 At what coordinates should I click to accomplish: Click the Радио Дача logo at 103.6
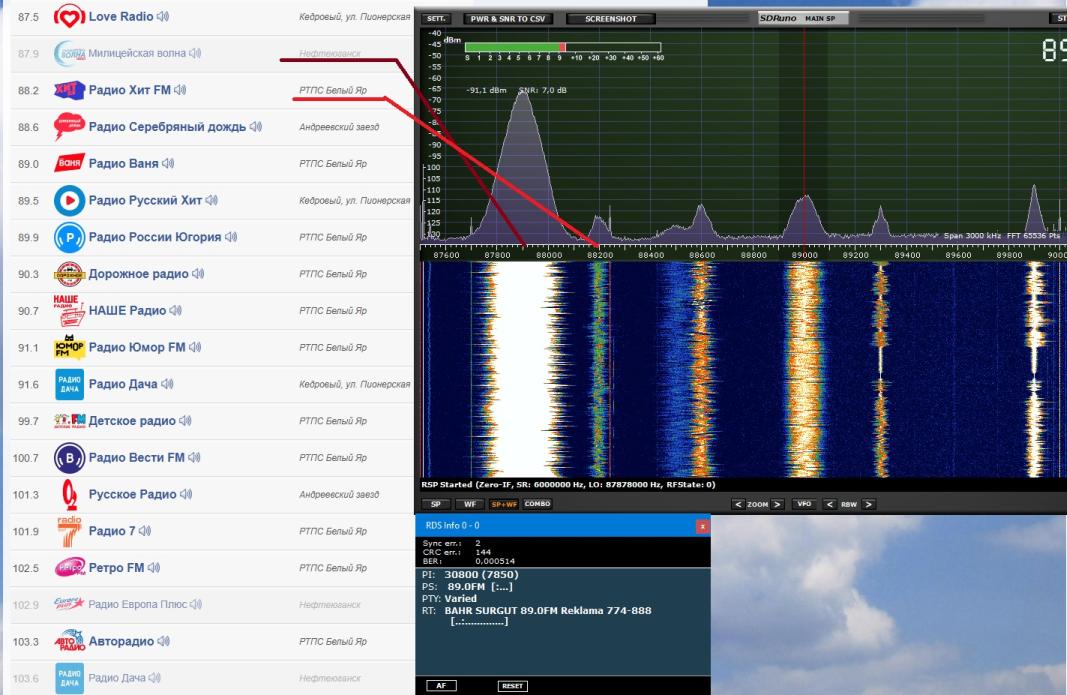(x=69, y=678)
